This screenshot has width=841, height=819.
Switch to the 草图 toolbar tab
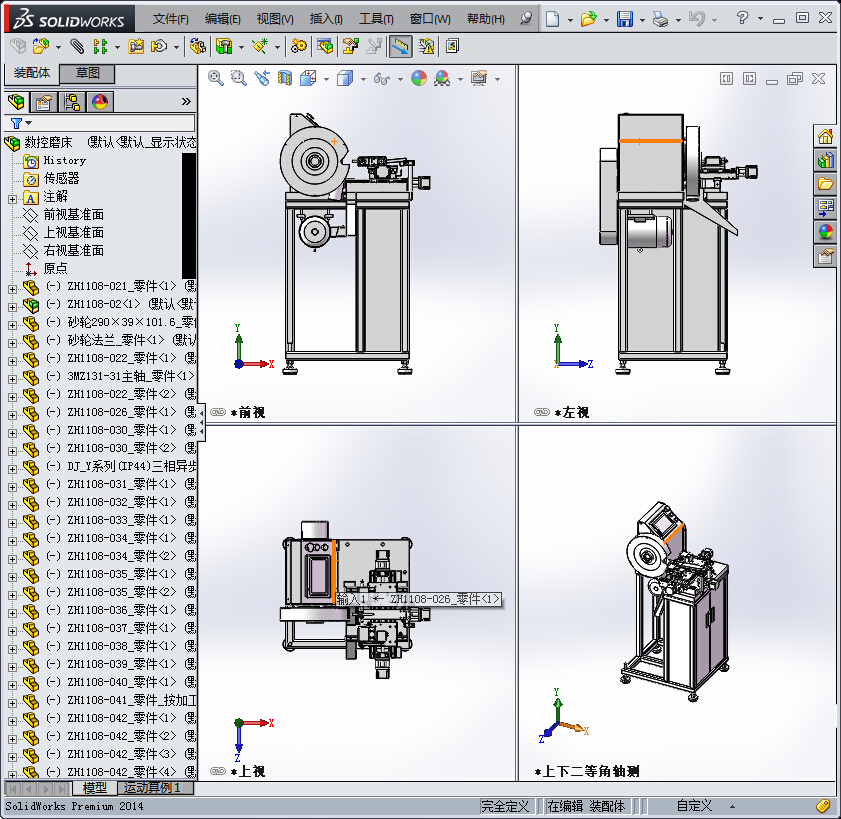click(x=87, y=73)
